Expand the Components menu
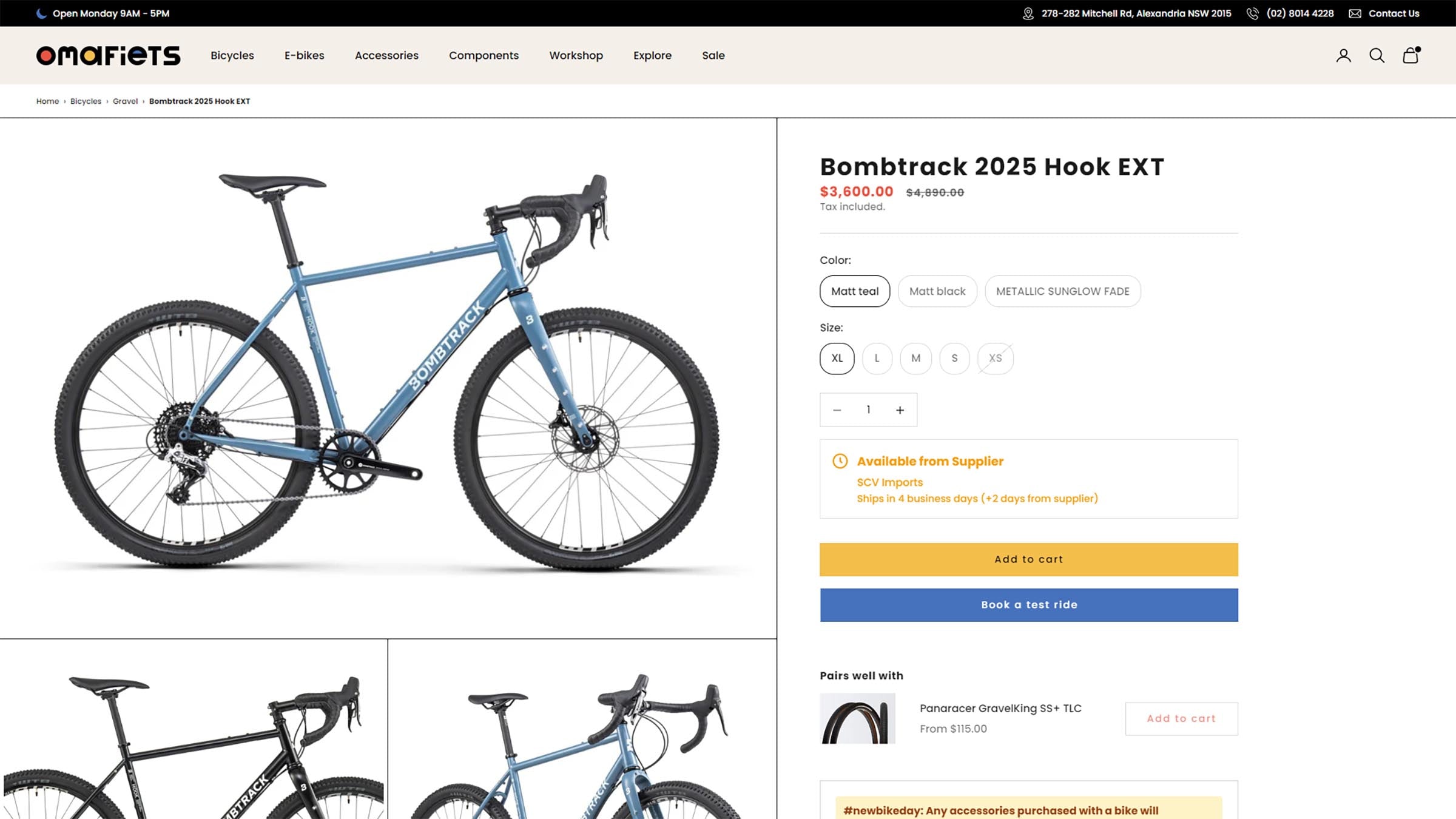The image size is (1456, 819). coord(484,56)
